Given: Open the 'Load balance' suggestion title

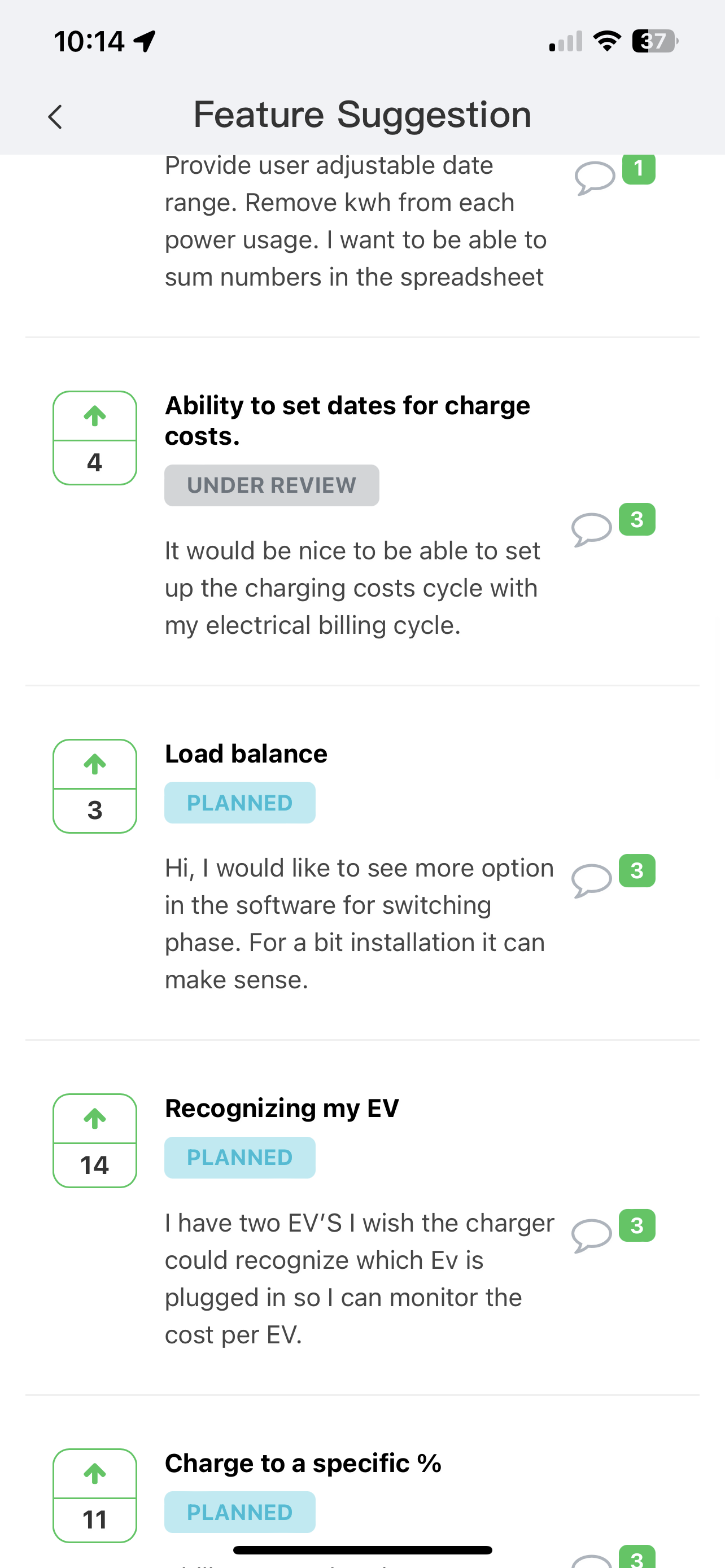Looking at the screenshot, I should [x=246, y=754].
